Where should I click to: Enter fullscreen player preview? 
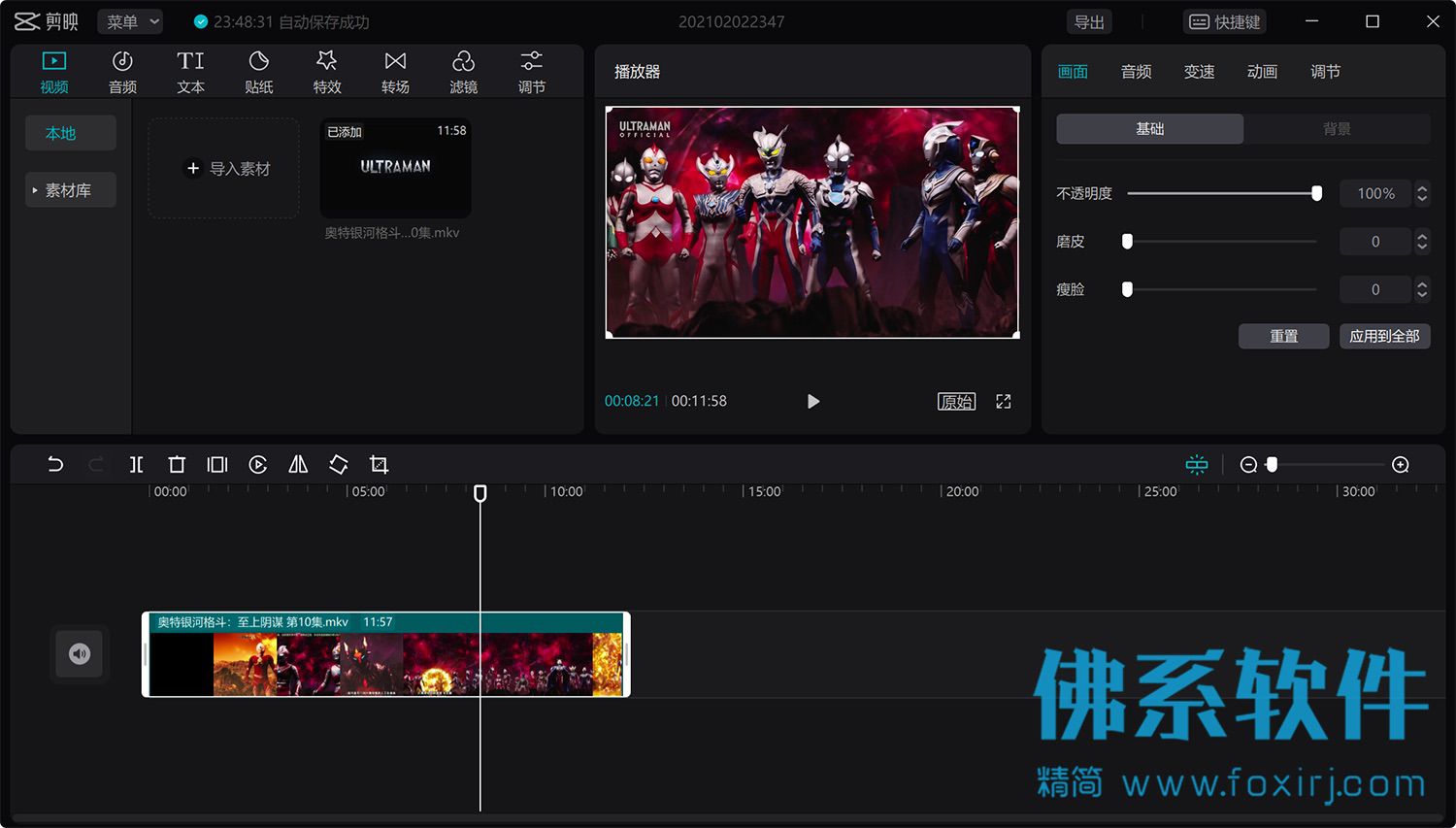[1004, 401]
